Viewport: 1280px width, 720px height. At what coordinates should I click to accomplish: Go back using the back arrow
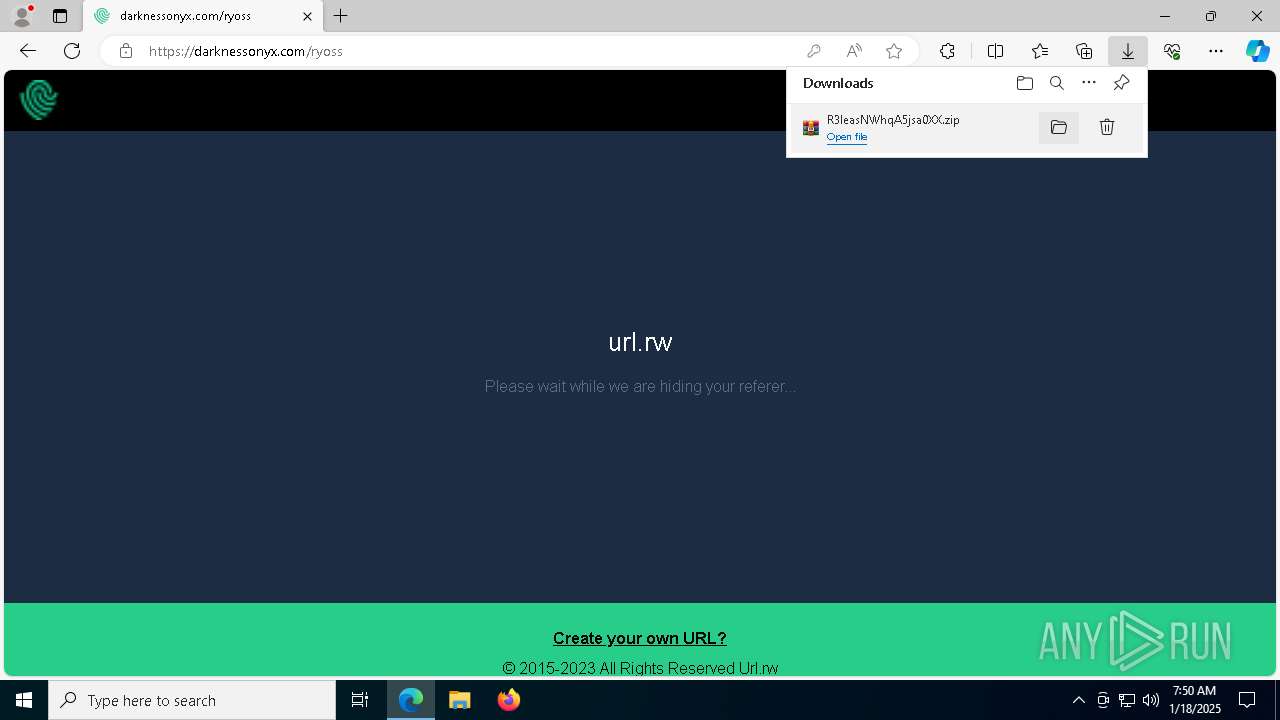pyautogui.click(x=28, y=51)
